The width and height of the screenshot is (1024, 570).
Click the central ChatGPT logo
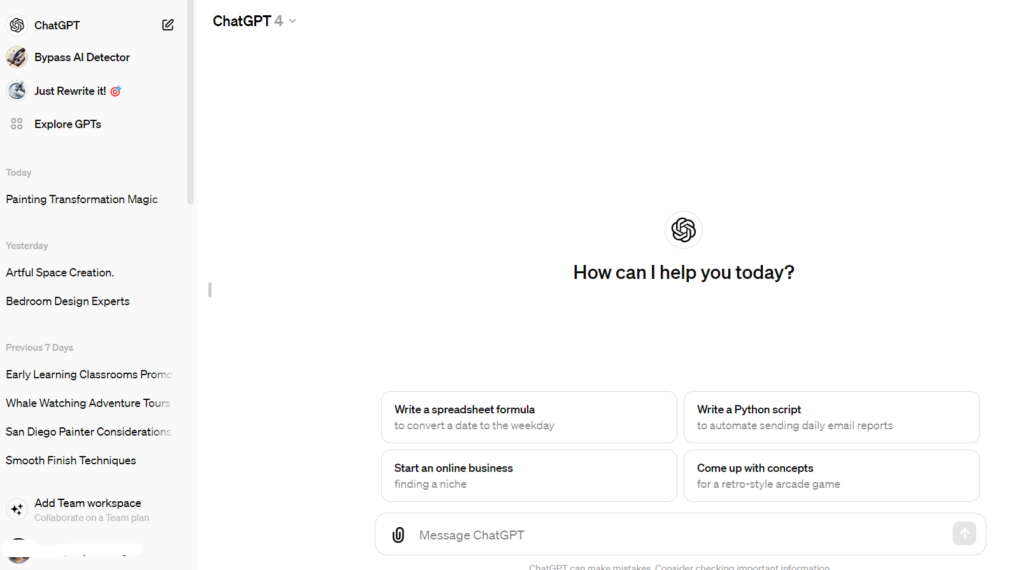[x=684, y=230]
